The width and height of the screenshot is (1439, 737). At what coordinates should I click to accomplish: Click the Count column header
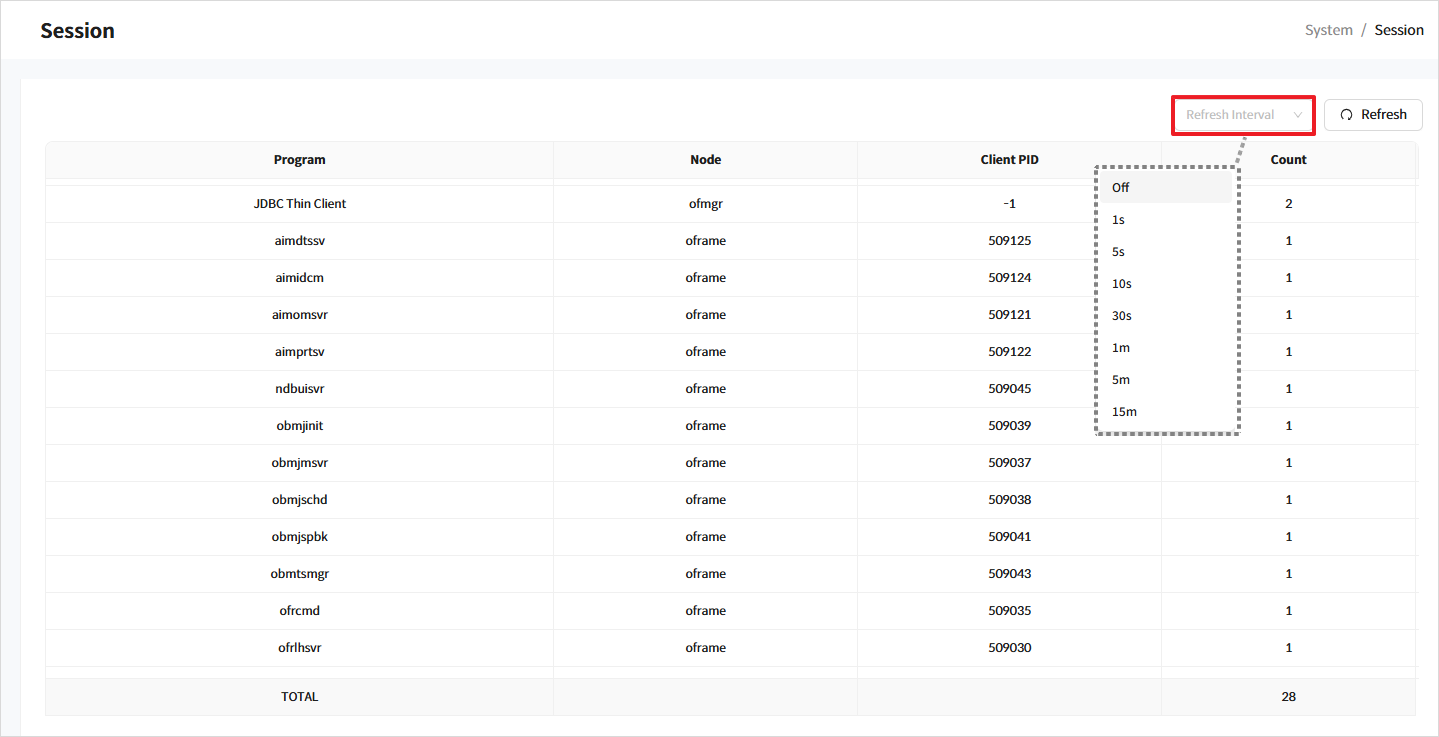pos(1288,160)
